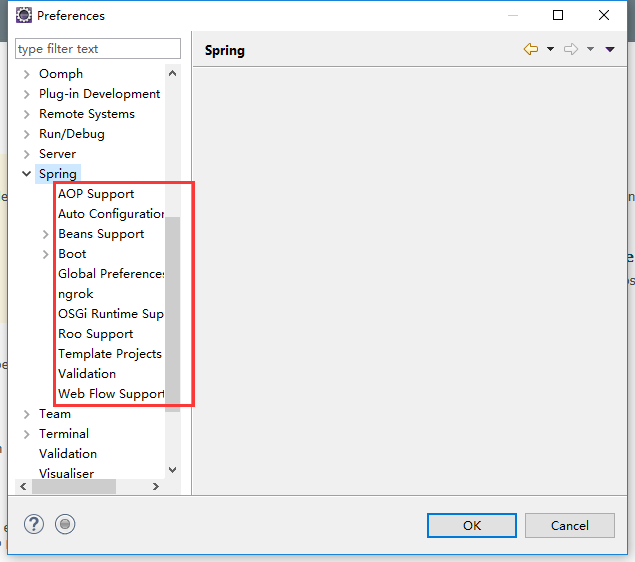The width and height of the screenshot is (635, 562).
Task: Select the Oomph preference category
Action: pyautogui.click(x=61, y=74)
